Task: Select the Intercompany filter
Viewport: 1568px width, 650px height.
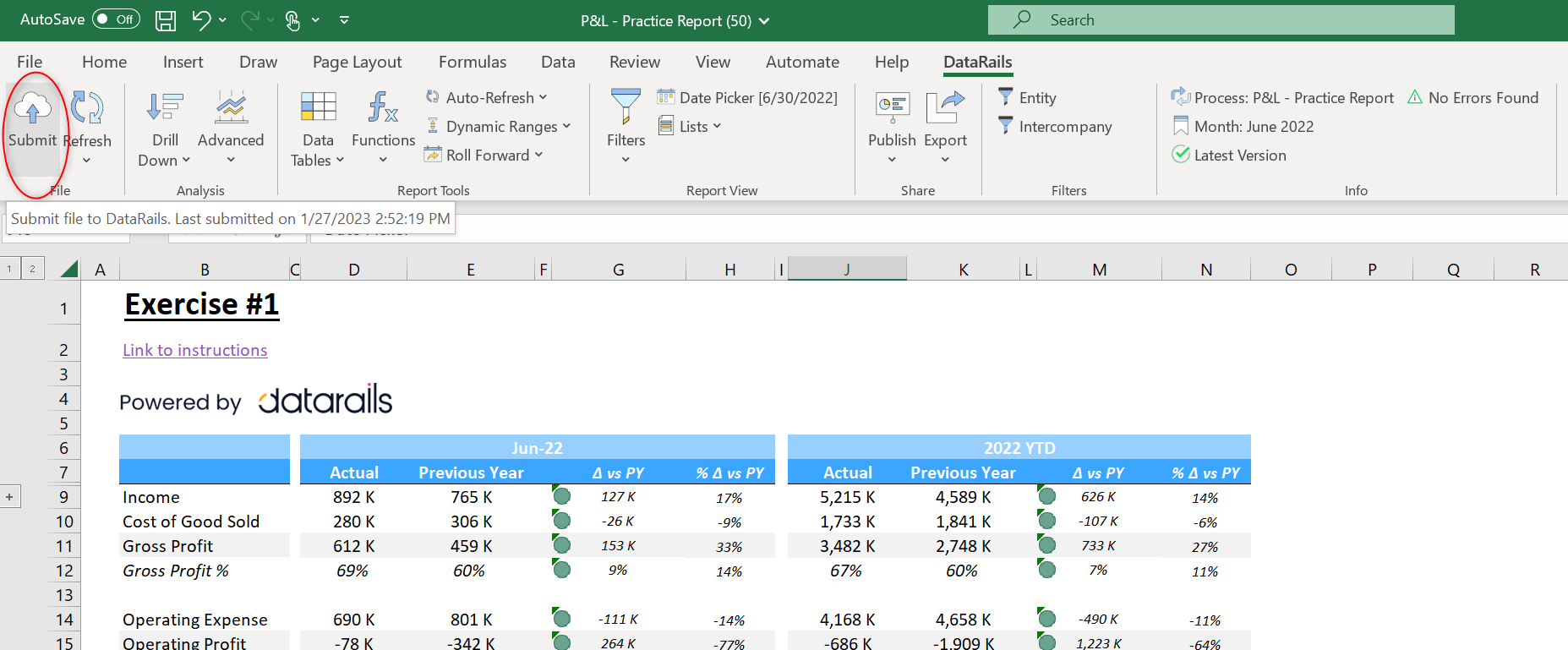Action: (1055, 127)
